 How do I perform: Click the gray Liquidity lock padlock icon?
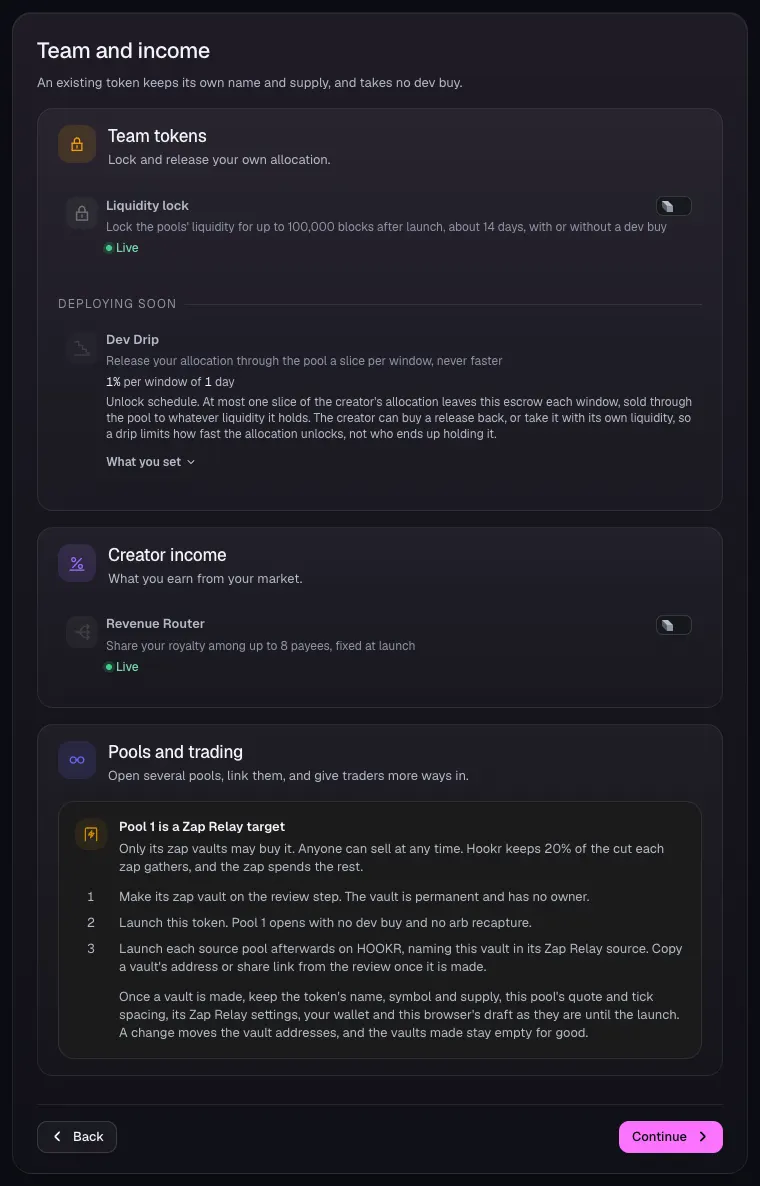coord(82,213)
